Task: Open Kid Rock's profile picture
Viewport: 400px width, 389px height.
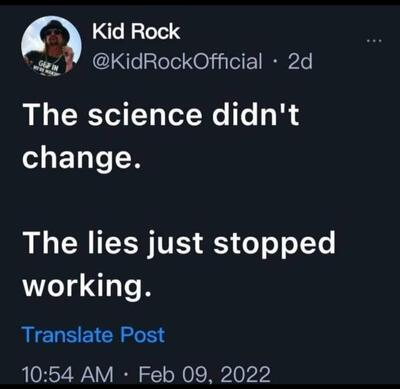Action: coord(51,46)
